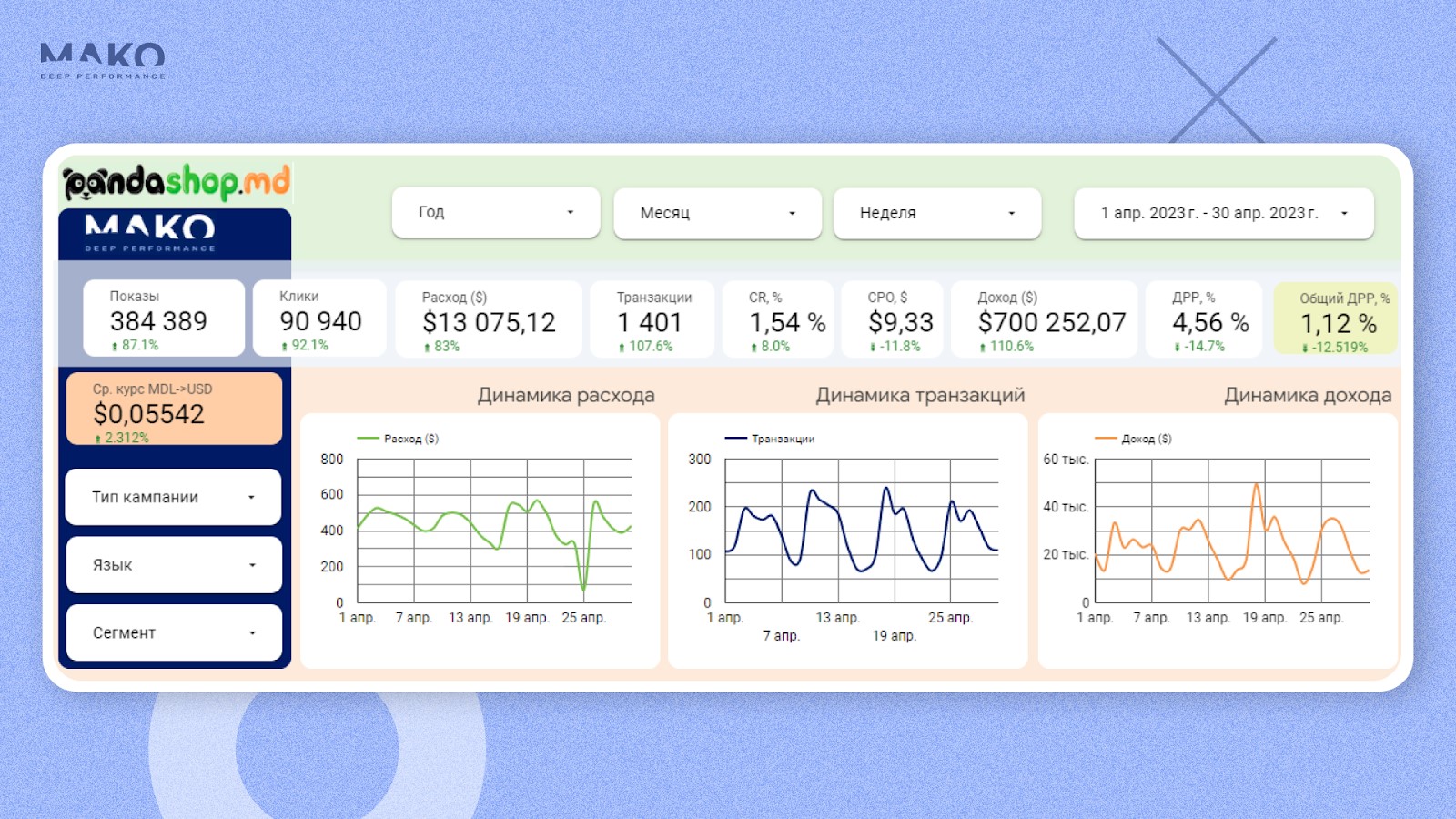Click the orange Доход ($) legend marker
Viewport: 1456px width, 819px height.
(1106, 439)
